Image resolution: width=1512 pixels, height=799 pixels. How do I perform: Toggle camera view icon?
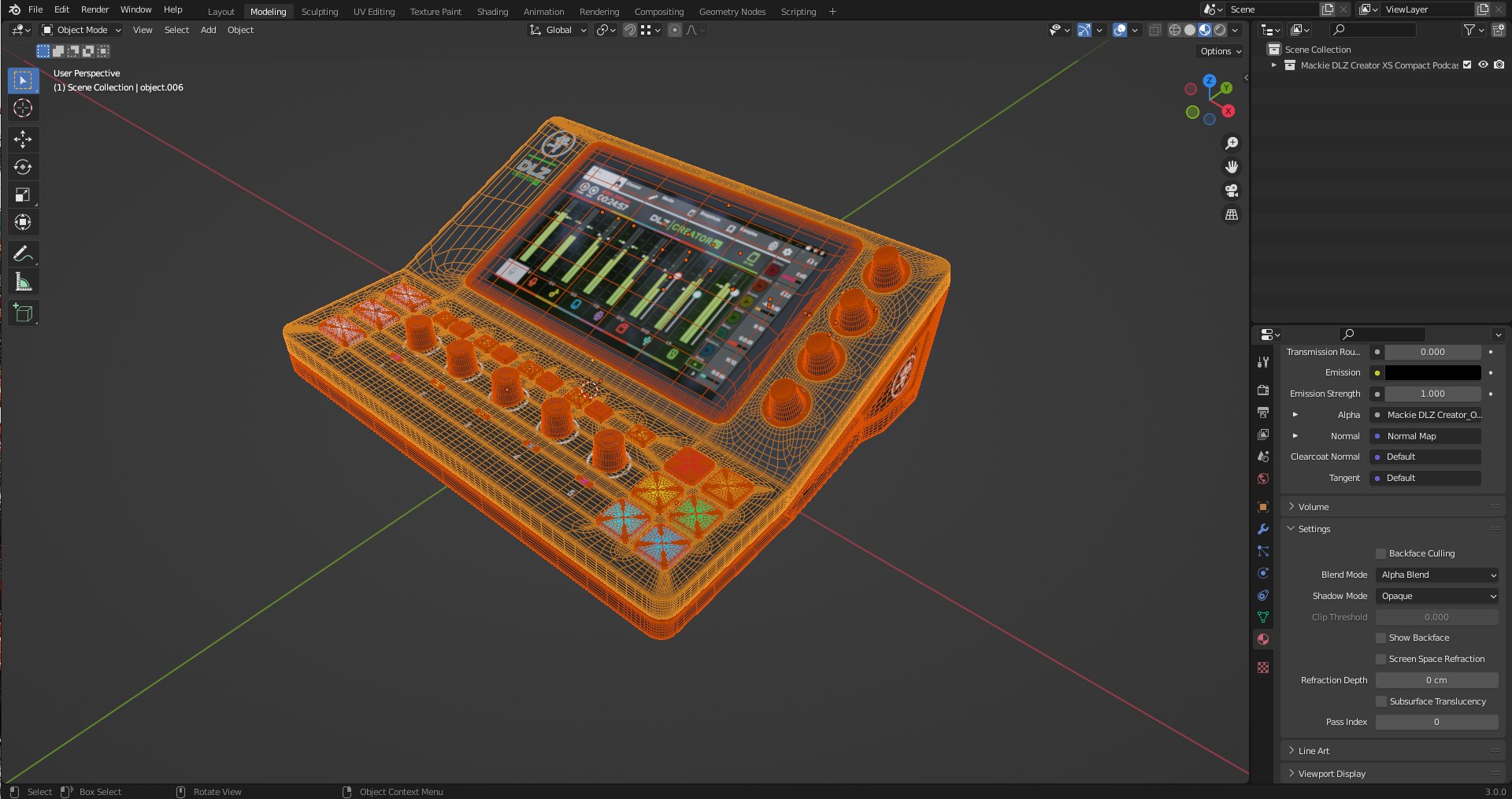[x=1232, y=191]
